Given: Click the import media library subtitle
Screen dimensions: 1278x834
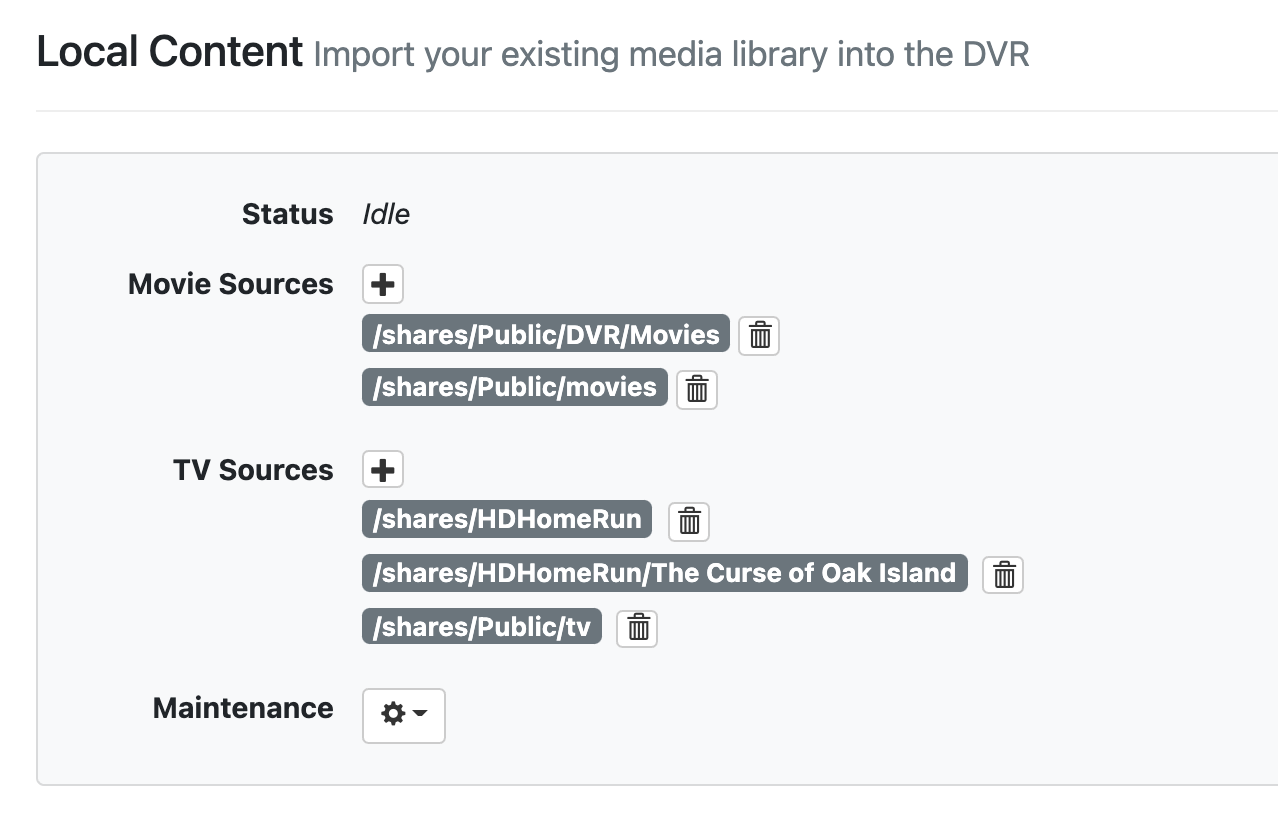Looking at the screenshot, I should (671, 54).
